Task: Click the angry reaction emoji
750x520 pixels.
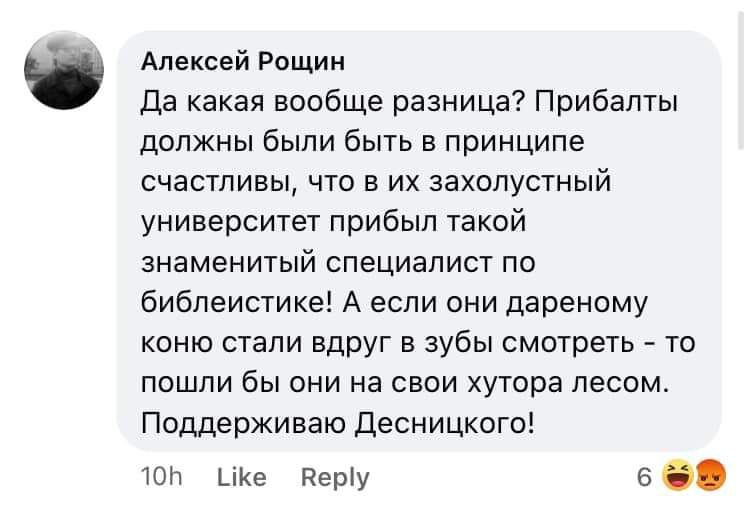Action: (x=707, y=474)
